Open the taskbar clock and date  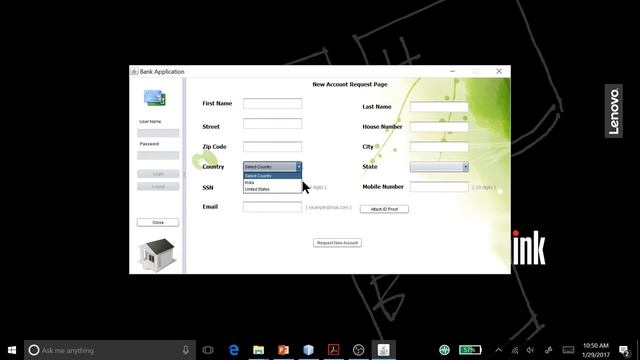click(596, 350)
